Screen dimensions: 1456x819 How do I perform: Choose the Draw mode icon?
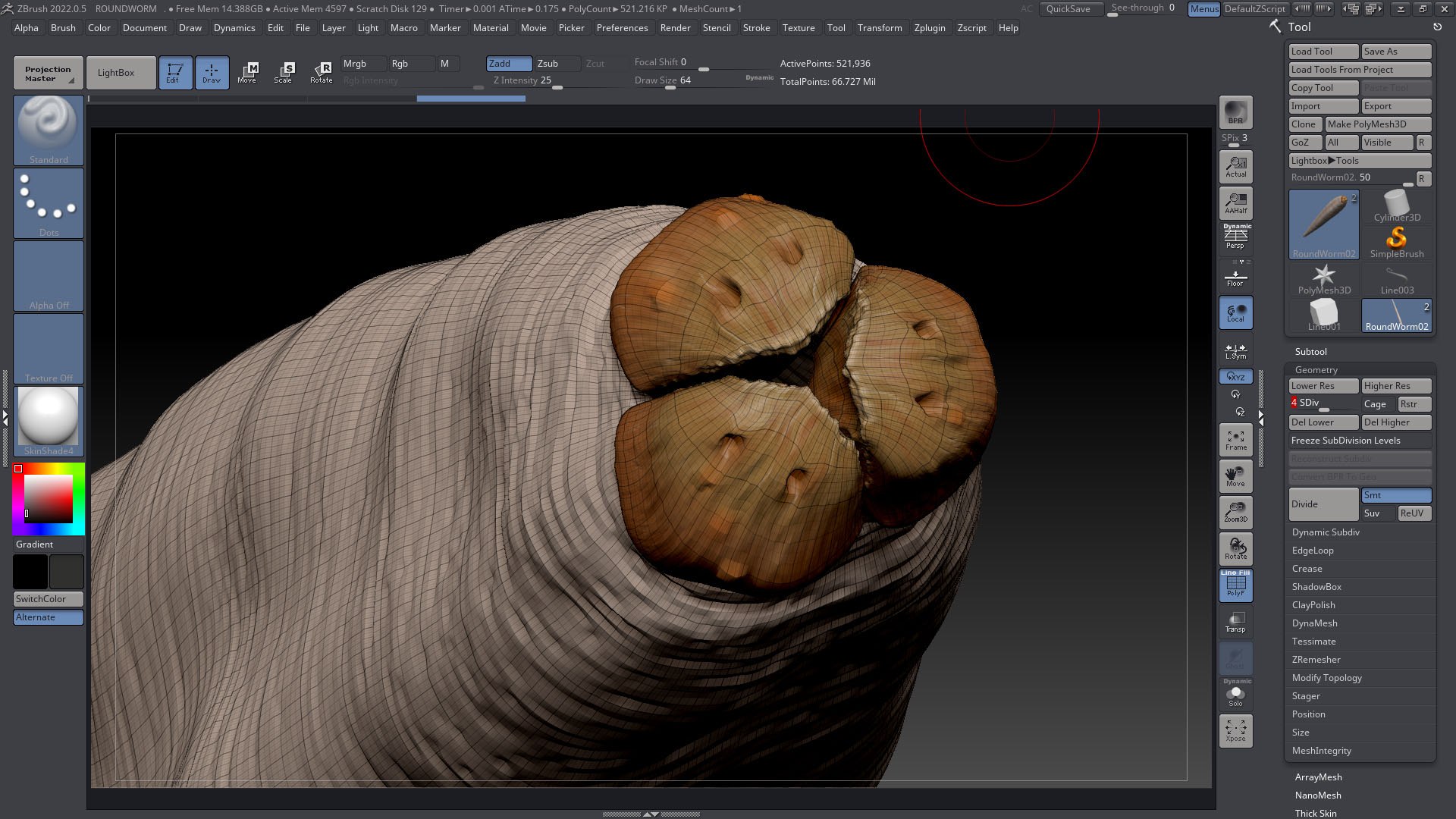pos(212,73)
